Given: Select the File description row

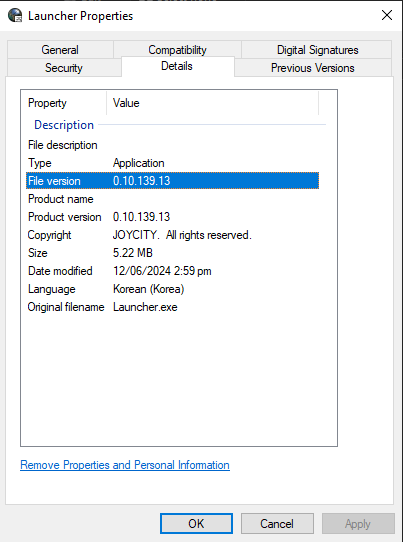Looking at the screenshot, I should [172, 145].
